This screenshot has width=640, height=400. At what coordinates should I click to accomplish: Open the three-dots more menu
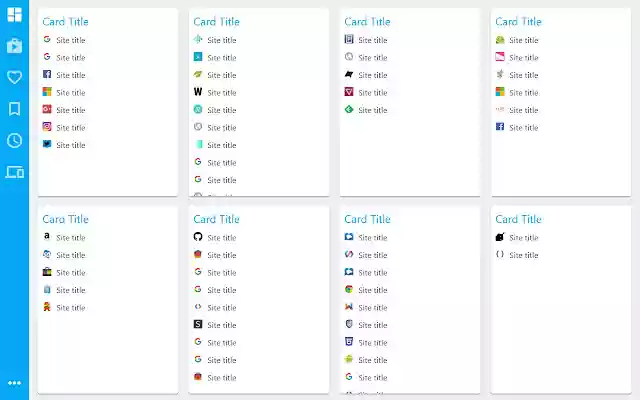(14, 382)
